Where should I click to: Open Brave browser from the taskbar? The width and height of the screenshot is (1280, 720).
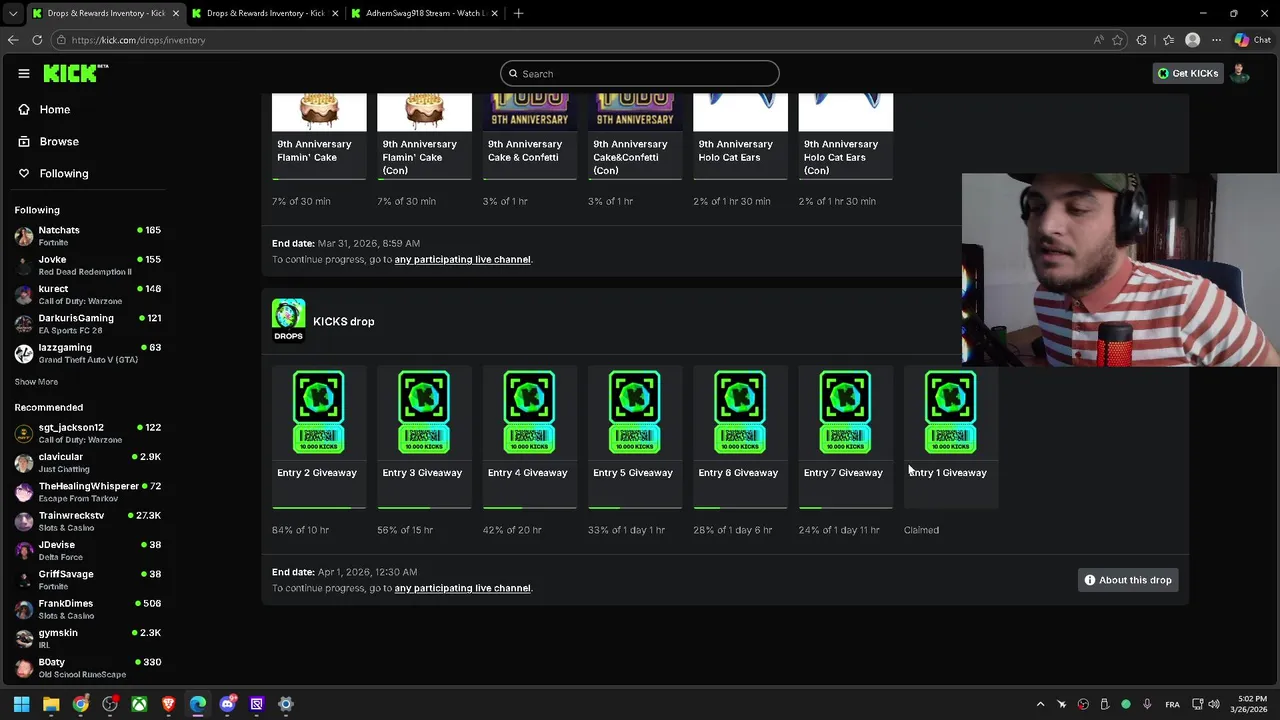coord(168,704)
